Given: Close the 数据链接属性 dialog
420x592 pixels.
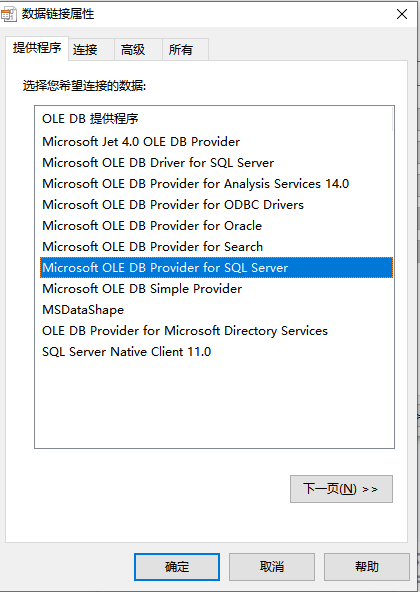Looking at the screenshot, I should tap(402, 14).
